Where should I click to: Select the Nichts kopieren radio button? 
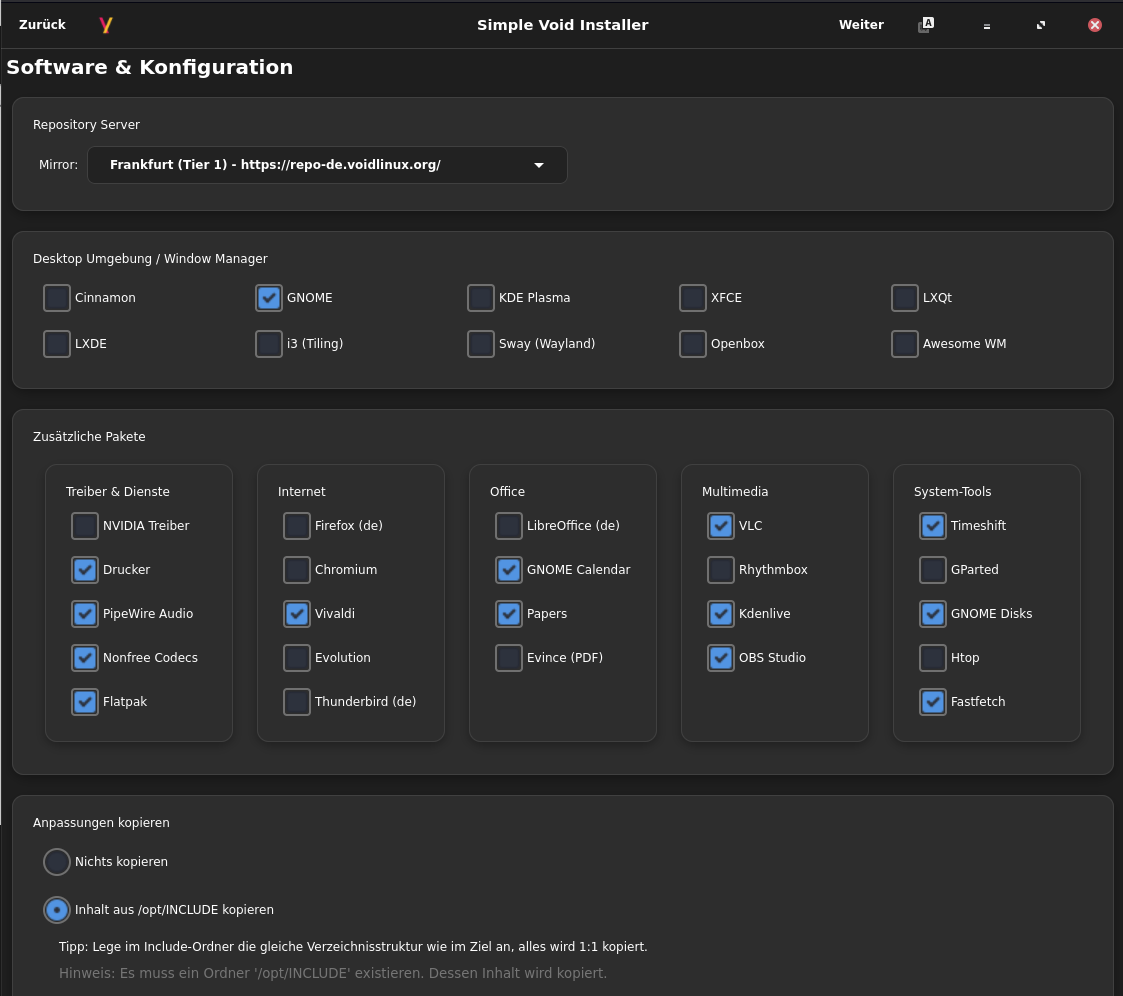pyautogui.click(x=57, y=862)
